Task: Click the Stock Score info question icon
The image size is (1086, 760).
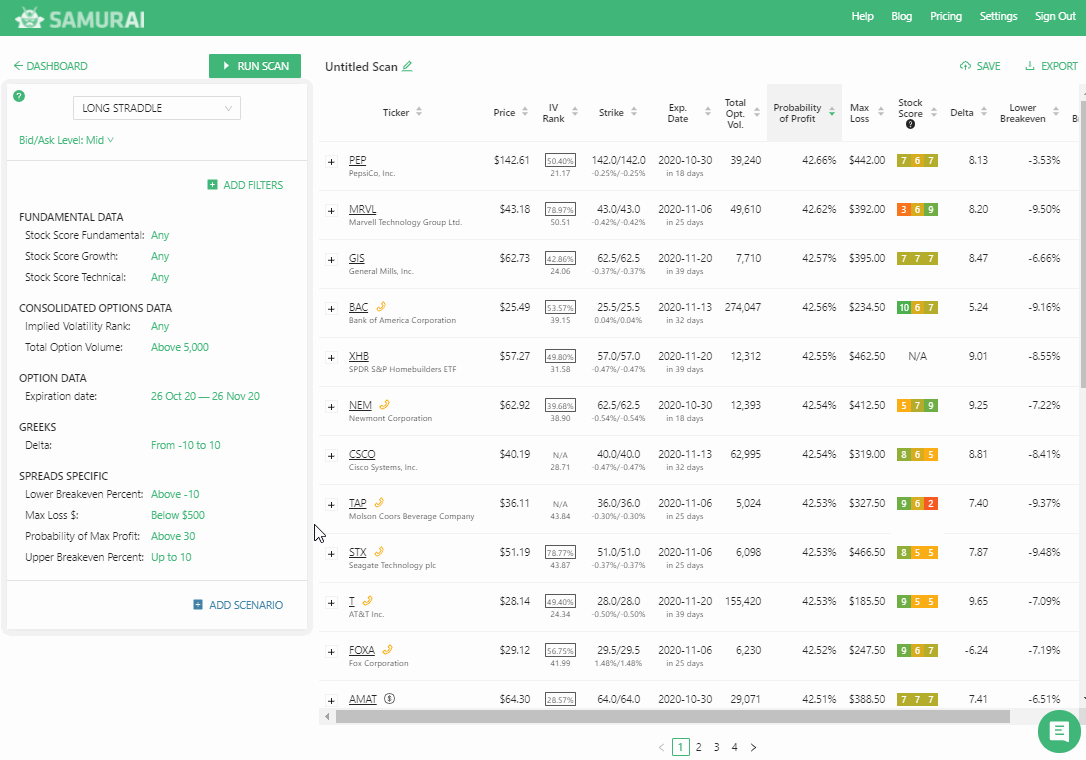Action: point(910,125)
